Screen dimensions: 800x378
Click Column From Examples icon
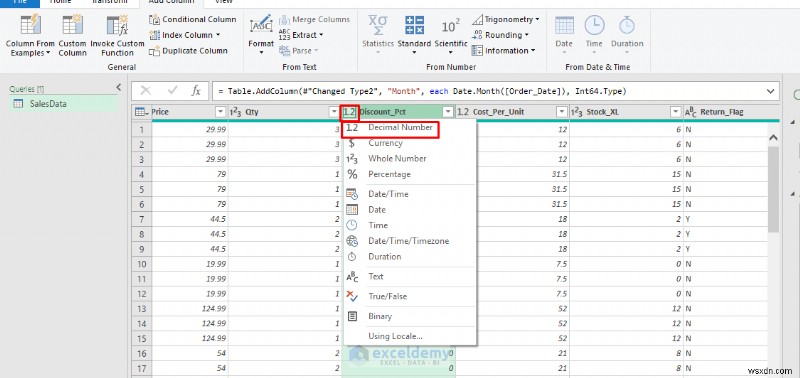(30, 26)
